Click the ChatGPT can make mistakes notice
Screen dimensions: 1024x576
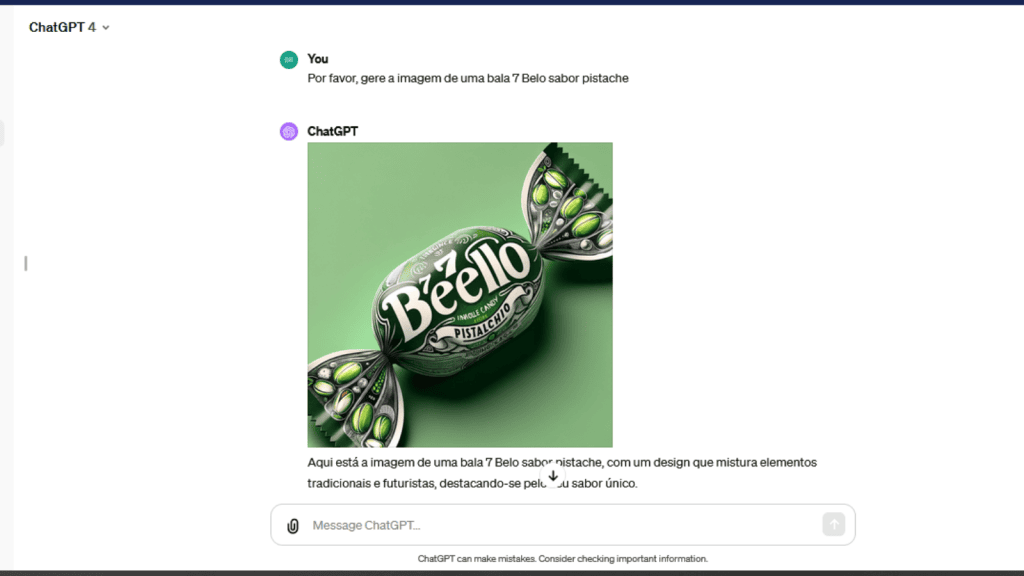pos(562,559)
